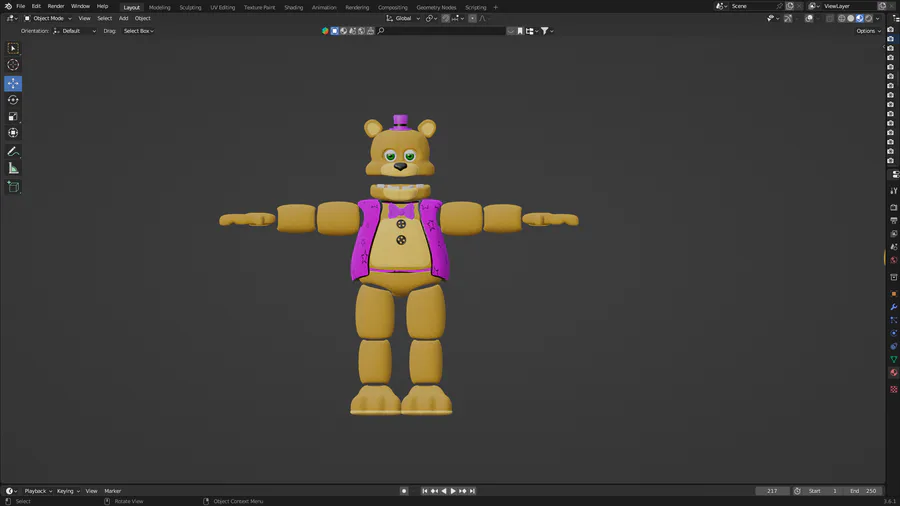Screen dimensions: 900x506
Task: Play the animation forward
Action: (x=453, y=491)
